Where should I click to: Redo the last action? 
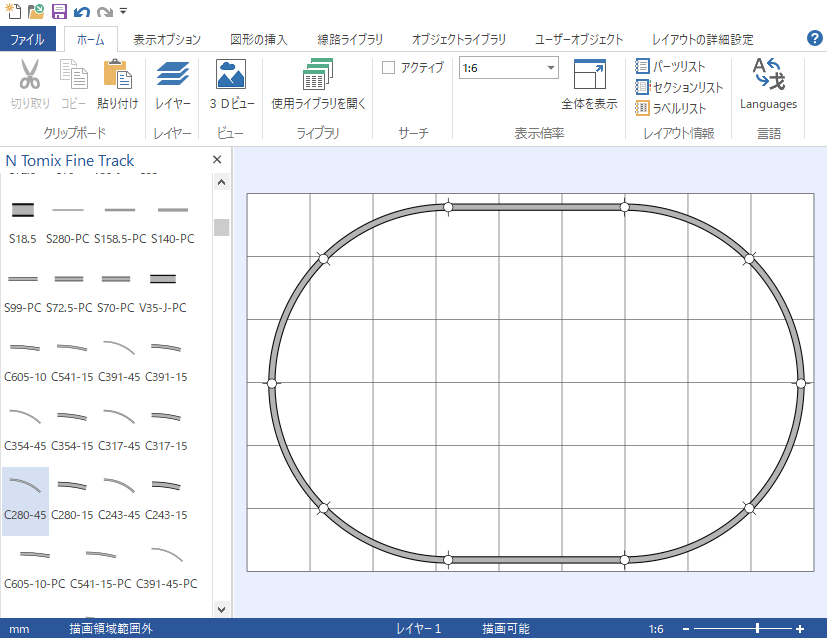click(x=104, y=12)
